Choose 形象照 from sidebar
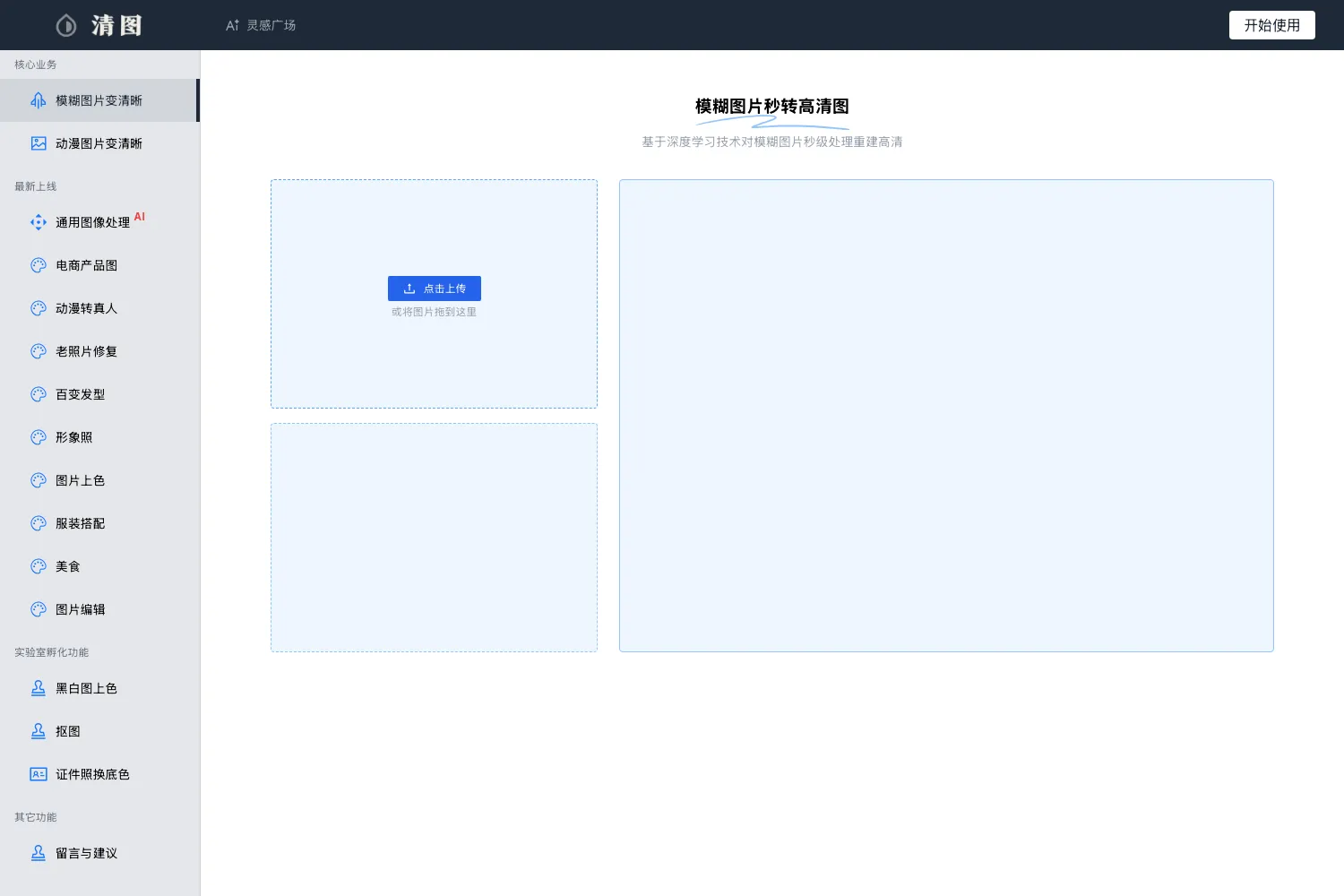This screenshot has height=896, width=1344. (99, 437)
